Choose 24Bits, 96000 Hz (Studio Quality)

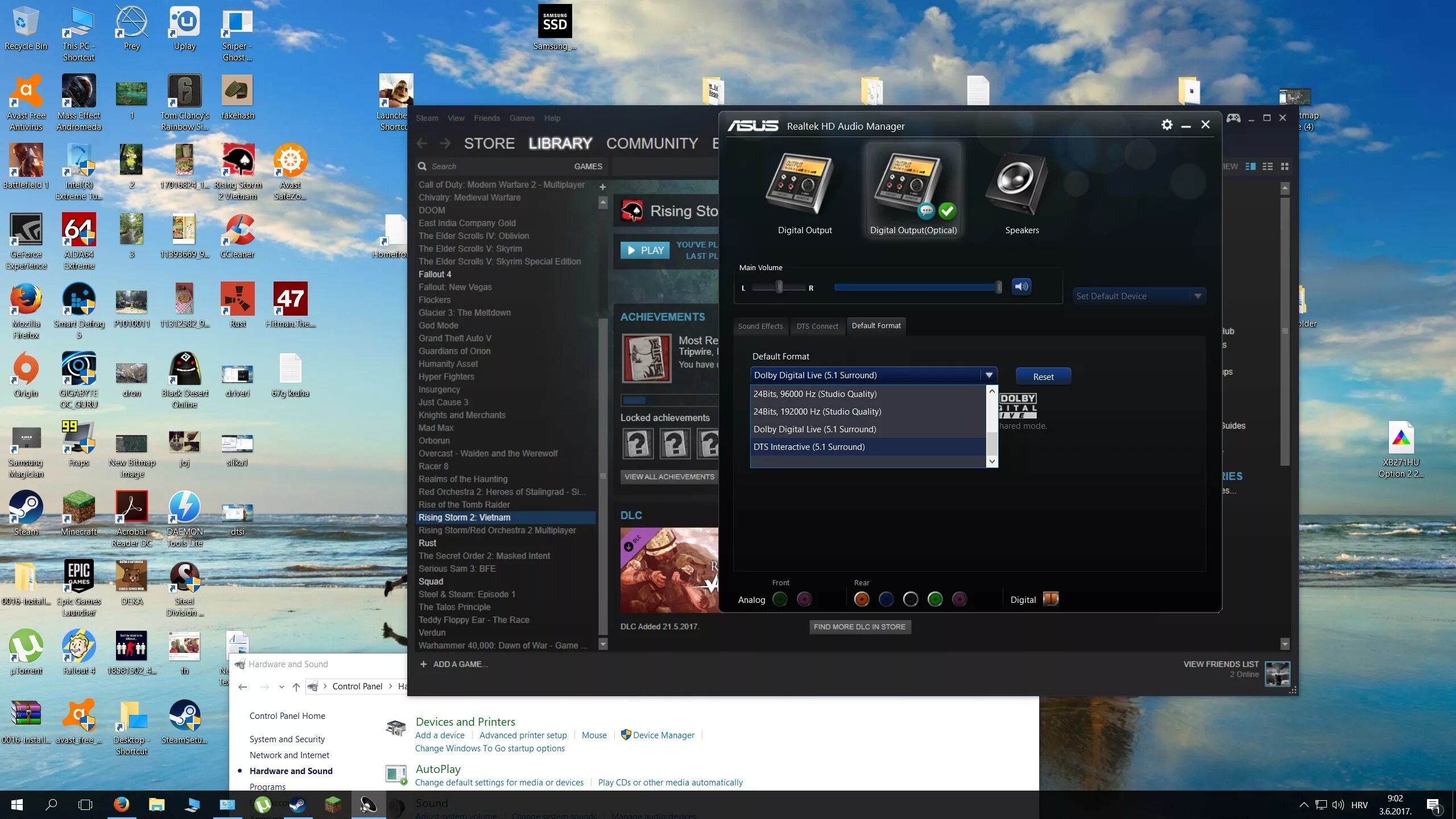tap(868, 394)
